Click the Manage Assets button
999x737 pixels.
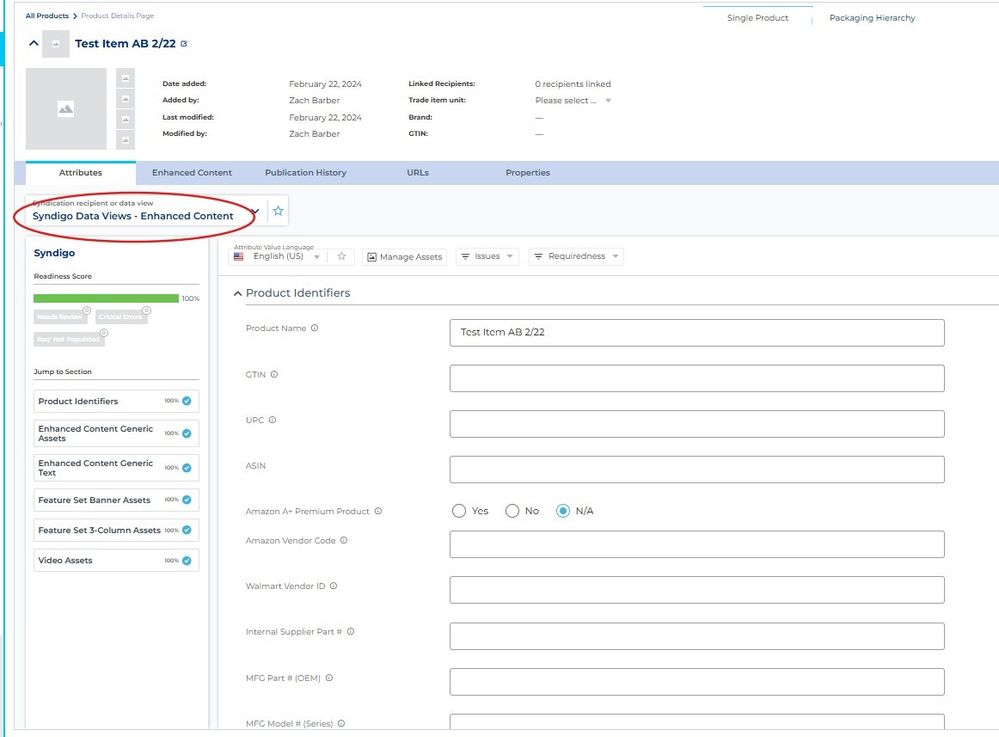(x=405, y=257)
